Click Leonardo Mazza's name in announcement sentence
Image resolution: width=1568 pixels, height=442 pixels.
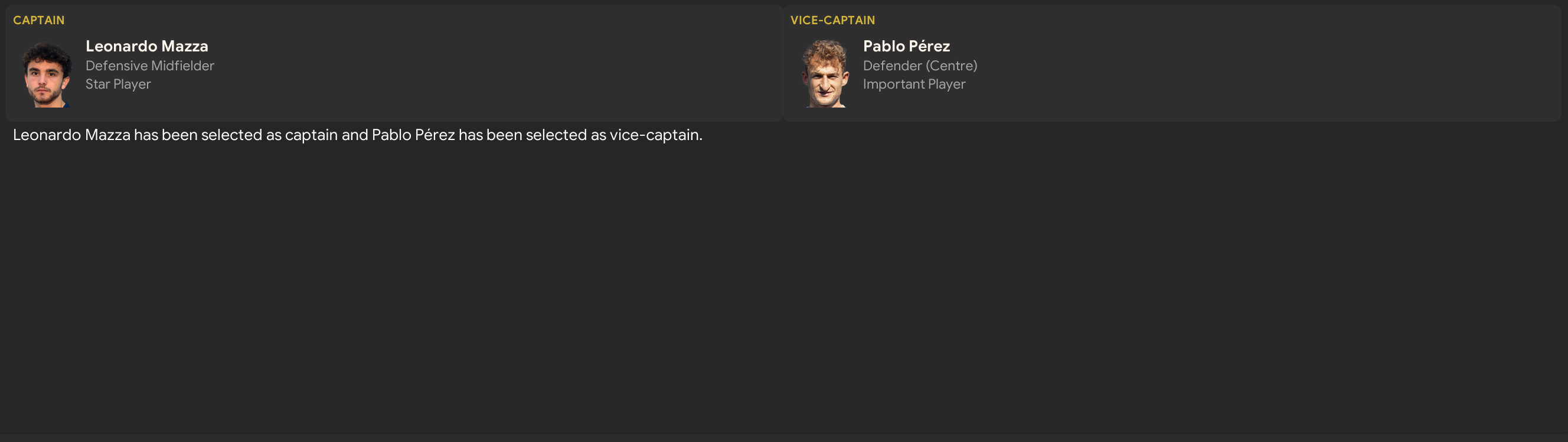pyautogui.click(x=72, y=135)
